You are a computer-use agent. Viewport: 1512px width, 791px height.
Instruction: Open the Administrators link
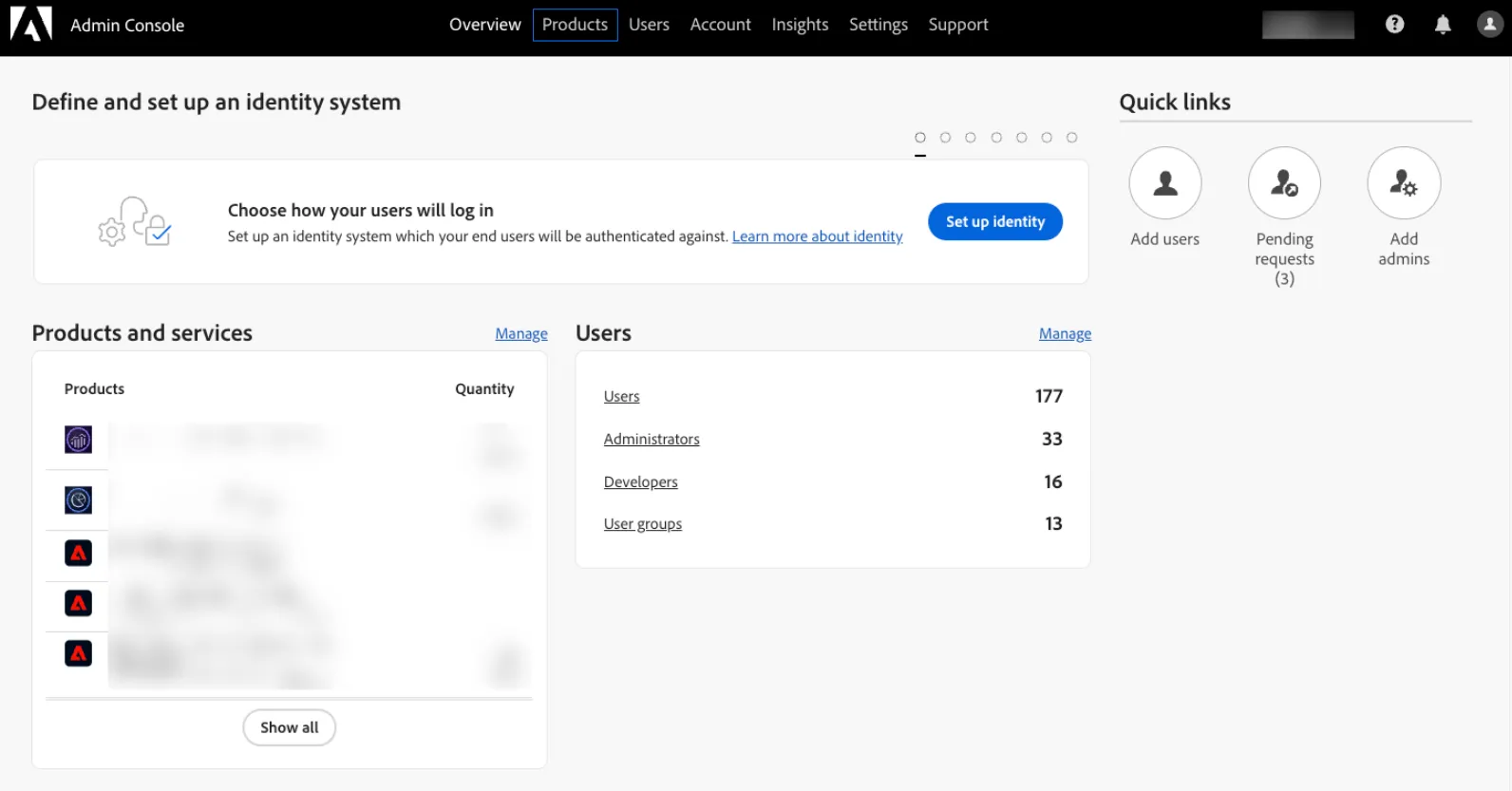pyautogui.click(x=652, y=439)
